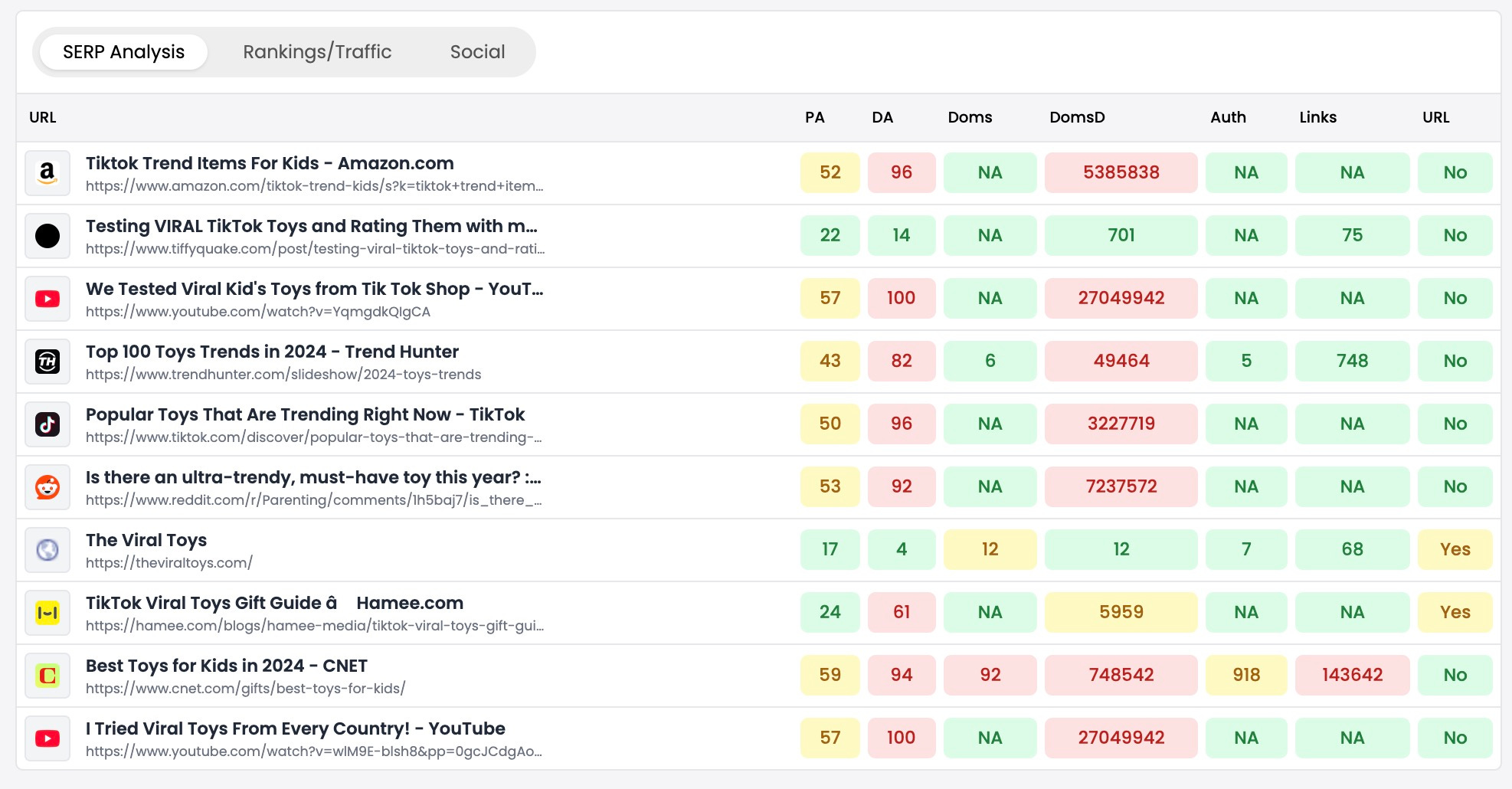The width and height of the screenshot is (1512, 789).
Task: Open the reddit.com Parenting comments URL
Action: pos(314,500)
